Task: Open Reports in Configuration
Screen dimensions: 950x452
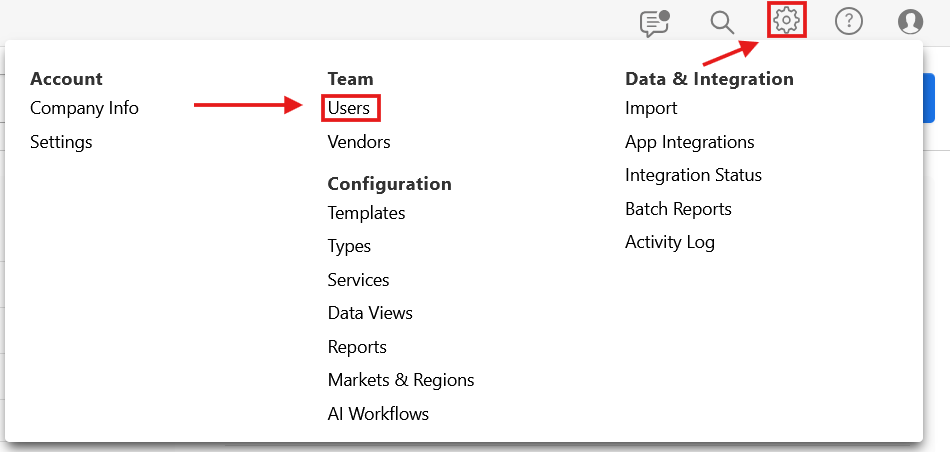Action: pyautogui.click(x=357, y=347)
